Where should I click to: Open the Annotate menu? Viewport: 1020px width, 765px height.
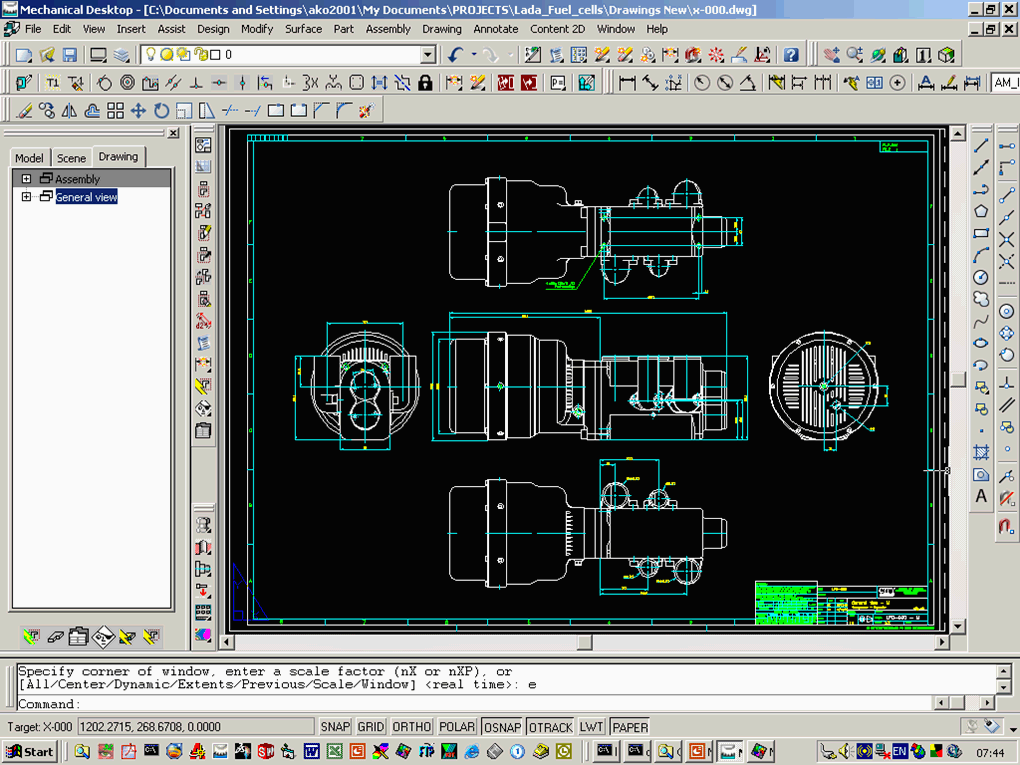(496, 29)
